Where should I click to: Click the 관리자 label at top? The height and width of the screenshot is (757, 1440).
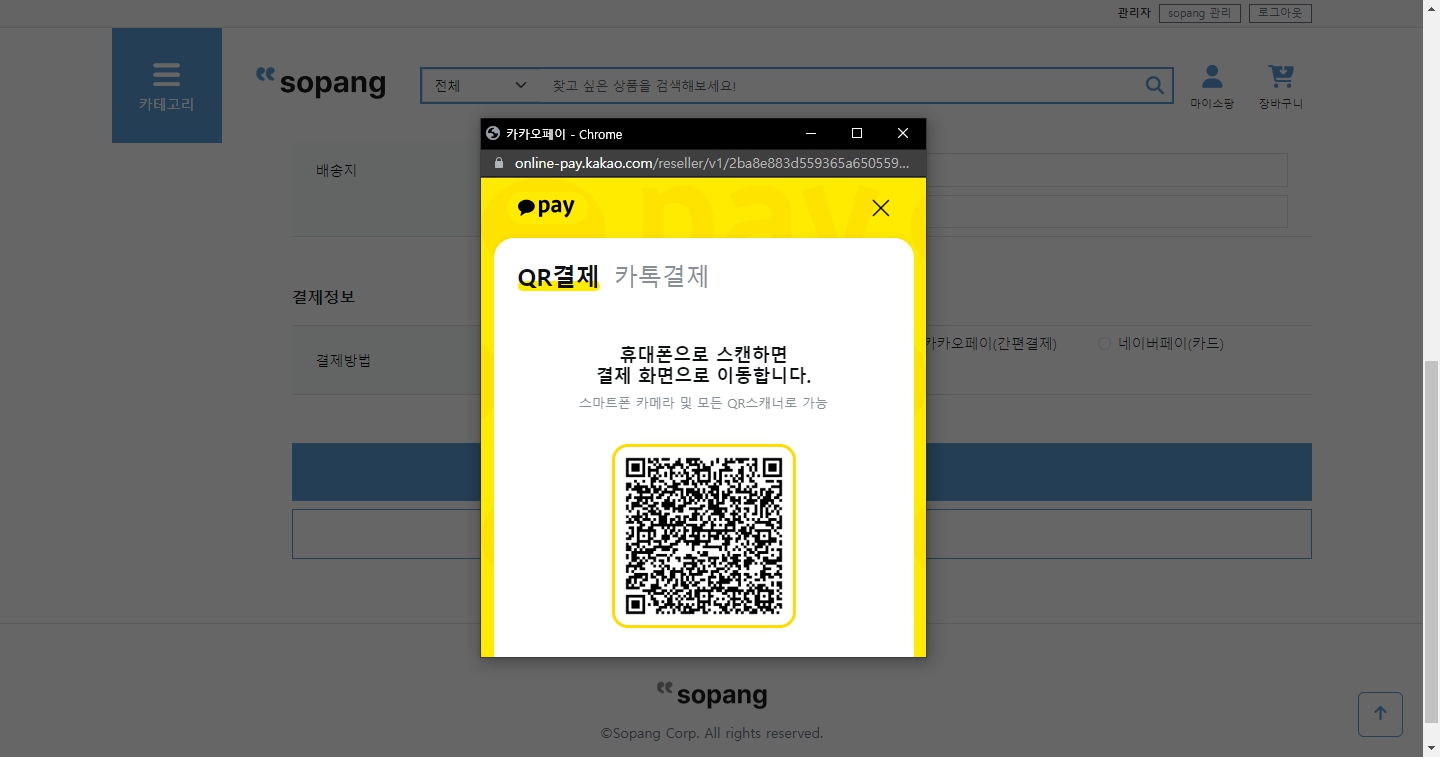tap(1134, 13)
